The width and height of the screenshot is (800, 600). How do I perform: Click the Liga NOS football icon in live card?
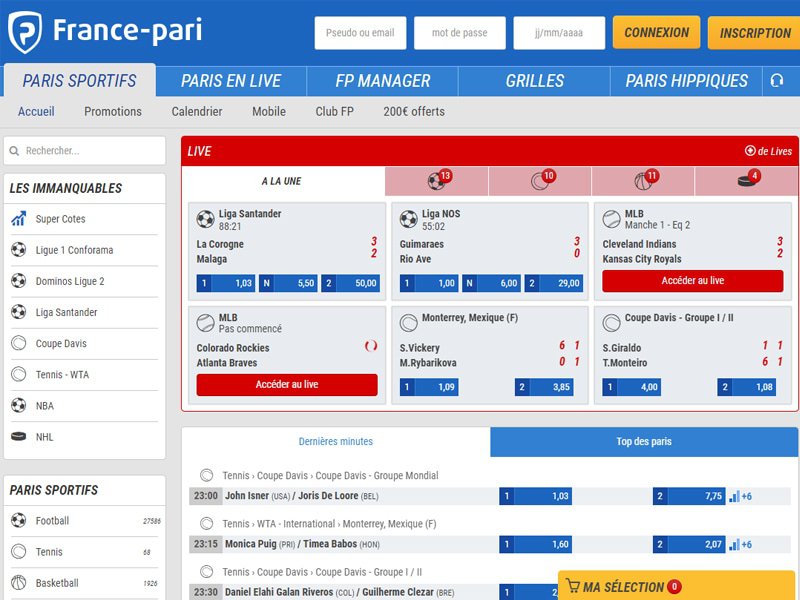409,219
